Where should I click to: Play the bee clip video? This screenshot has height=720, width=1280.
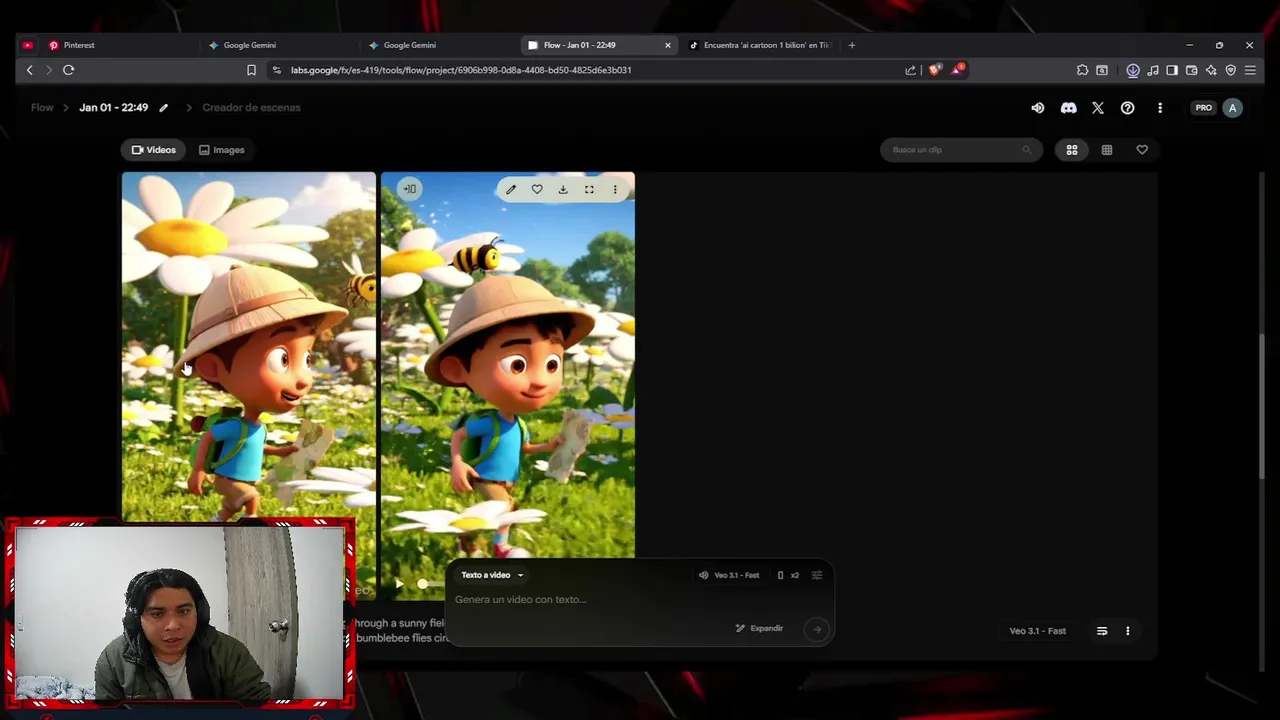pyautogui.click(x=399, y=584)
